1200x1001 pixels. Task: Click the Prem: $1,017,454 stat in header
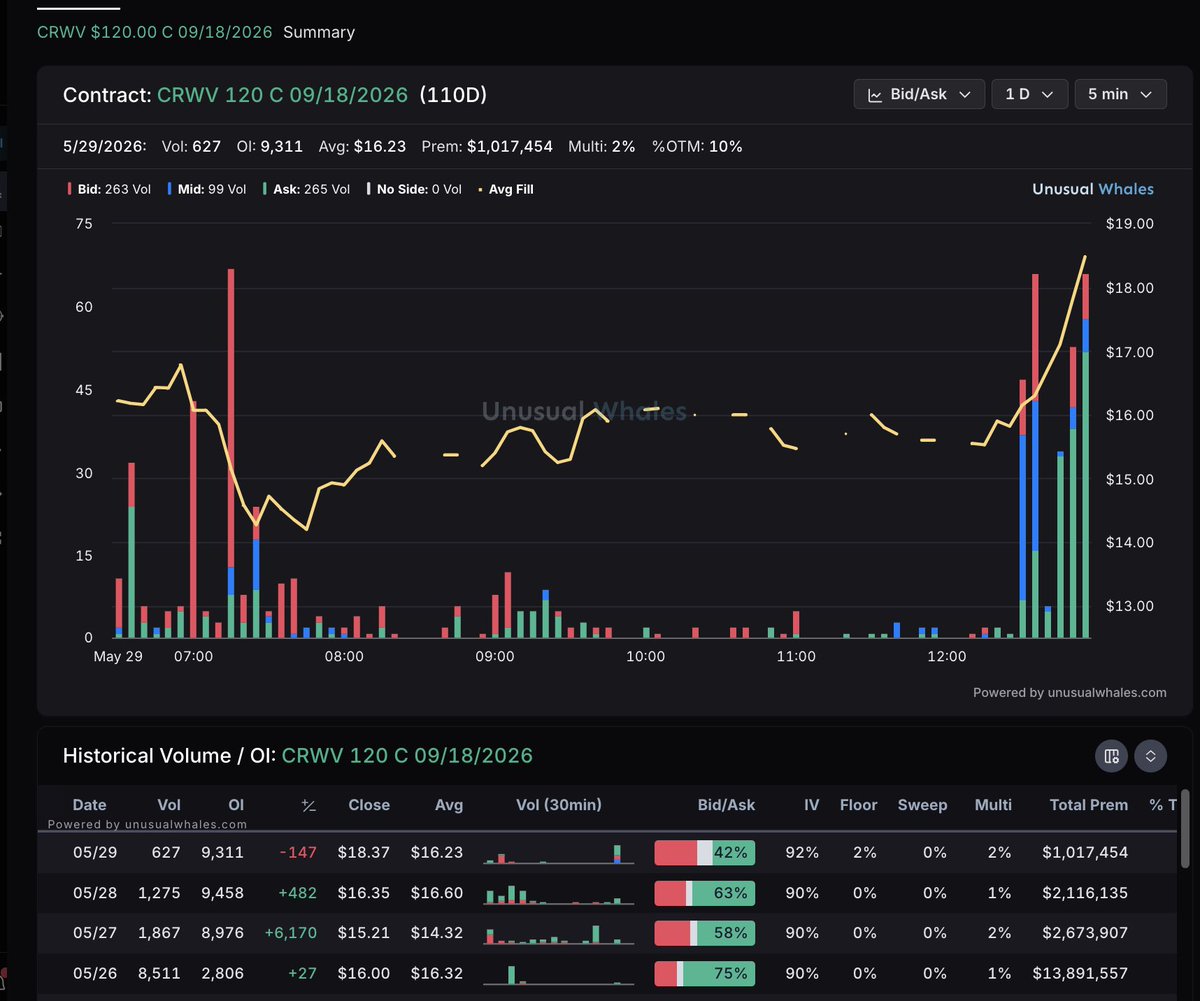click(487, 146)
